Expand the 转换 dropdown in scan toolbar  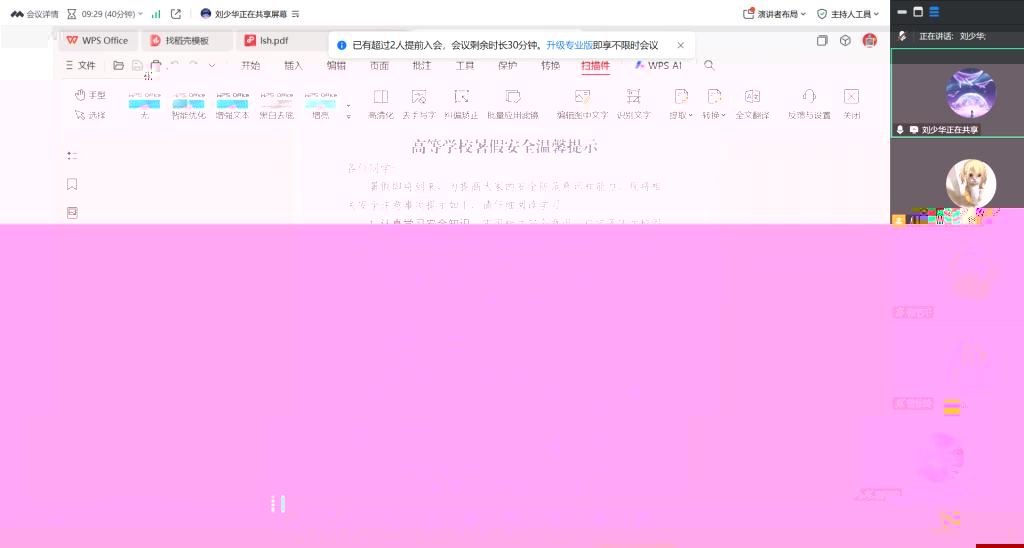pos(714,115)
